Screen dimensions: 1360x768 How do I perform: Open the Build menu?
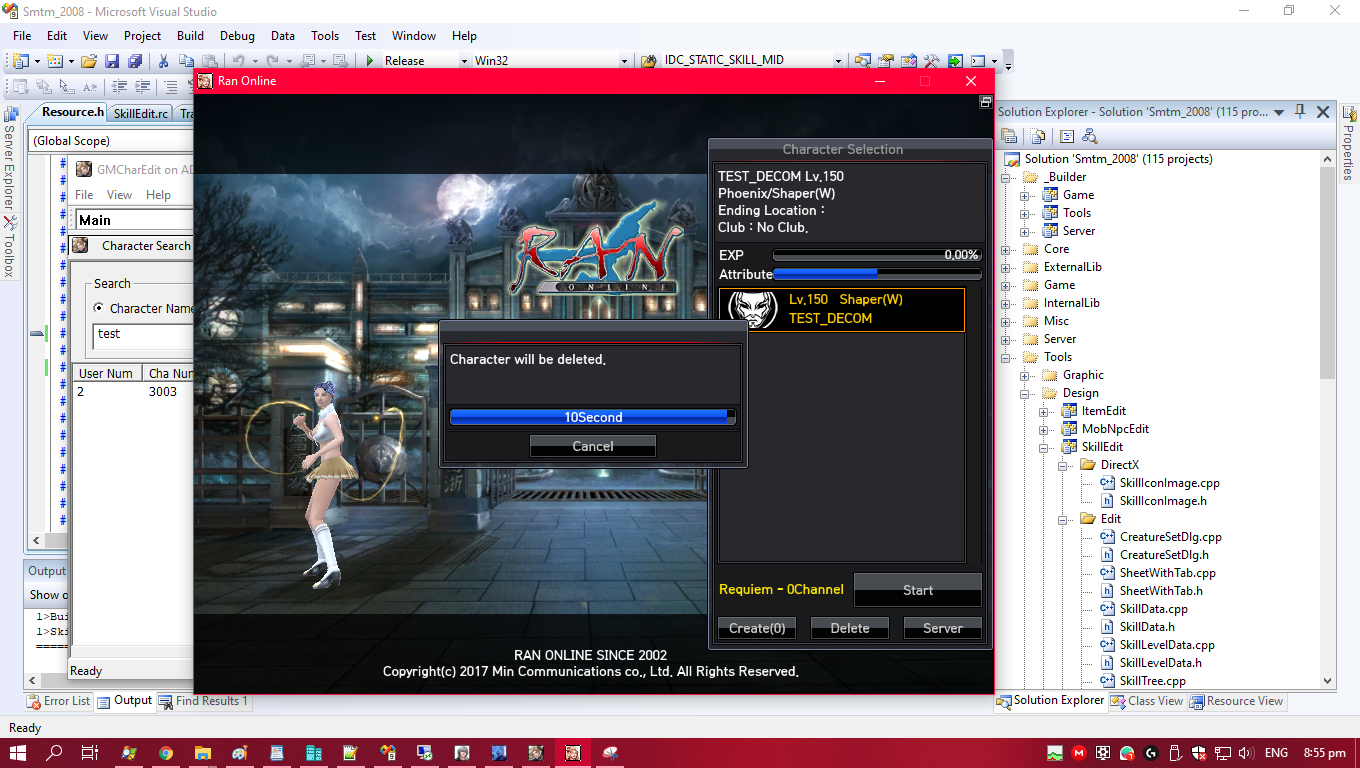(190, 36)
